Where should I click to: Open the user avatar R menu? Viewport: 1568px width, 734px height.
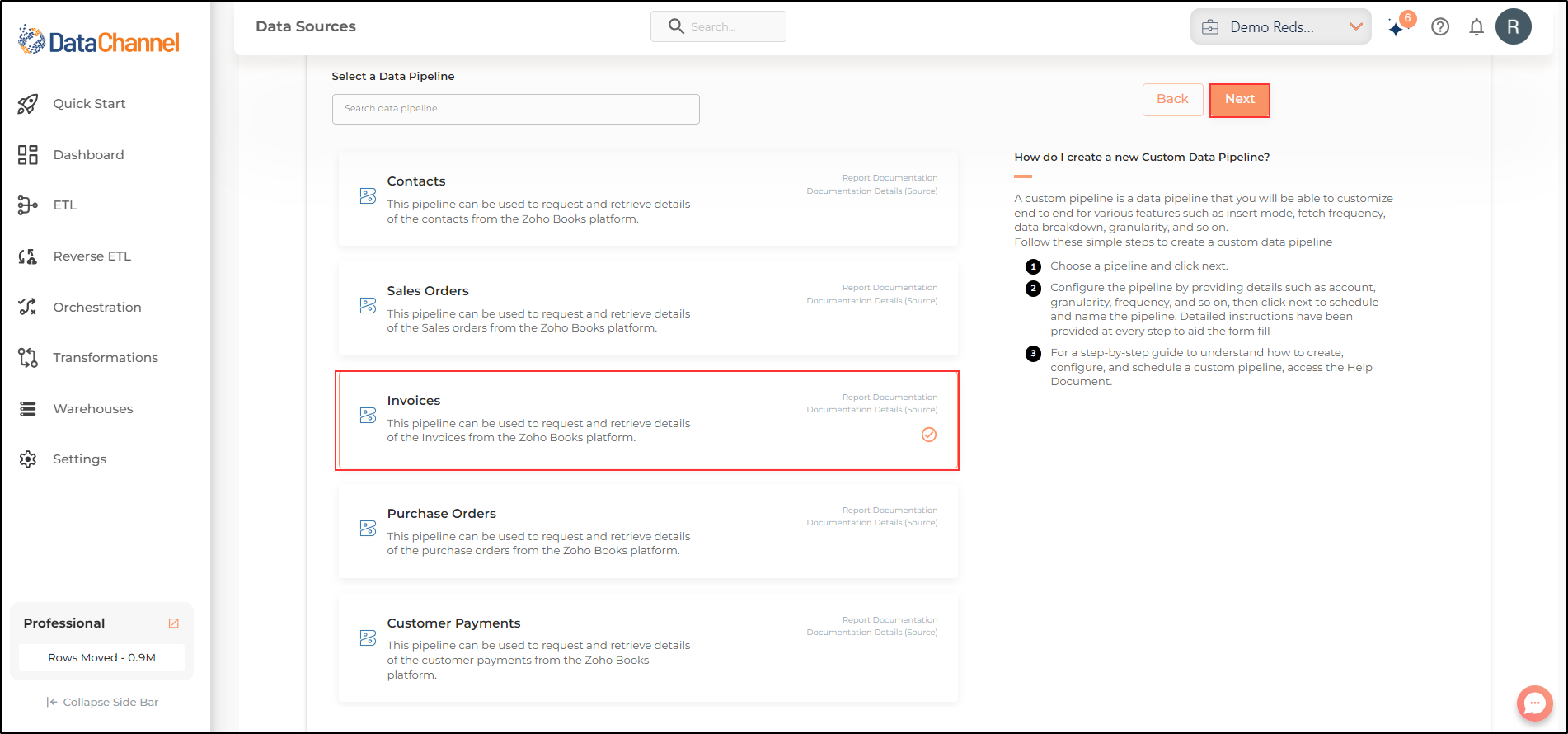tap(1514, 26)
